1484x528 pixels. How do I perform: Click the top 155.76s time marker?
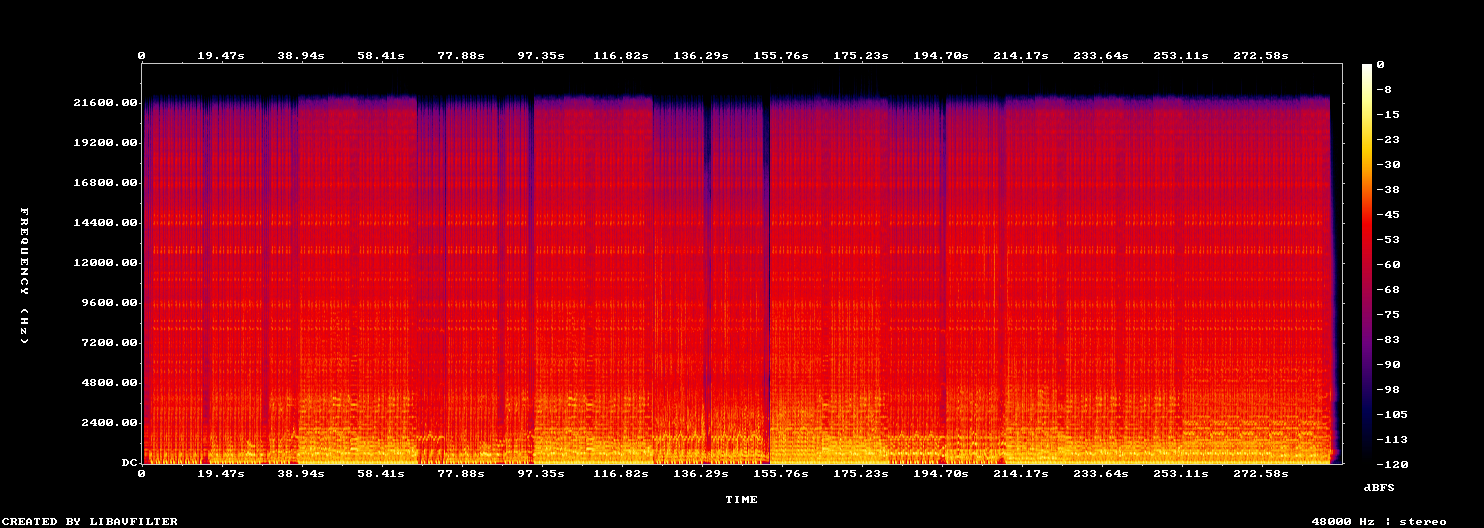click(781, 55)
